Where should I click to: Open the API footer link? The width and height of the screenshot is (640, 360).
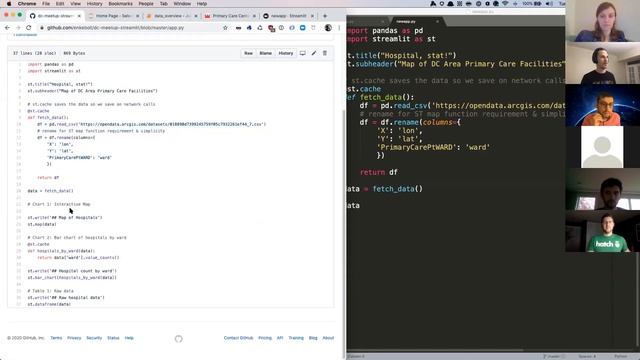(x=280, y=338)
